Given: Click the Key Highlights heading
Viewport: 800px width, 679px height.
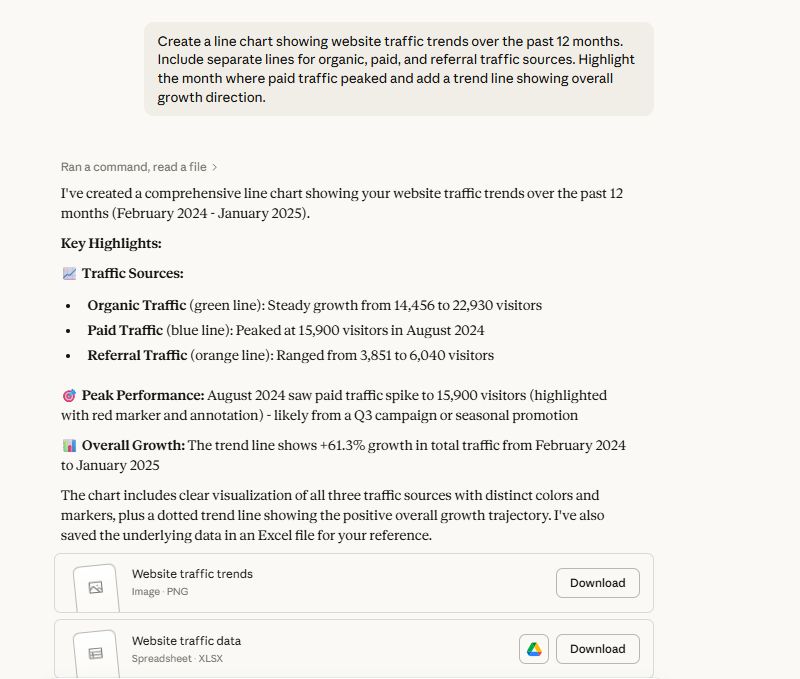Looking at the screenshot, I should pos(110,243).
